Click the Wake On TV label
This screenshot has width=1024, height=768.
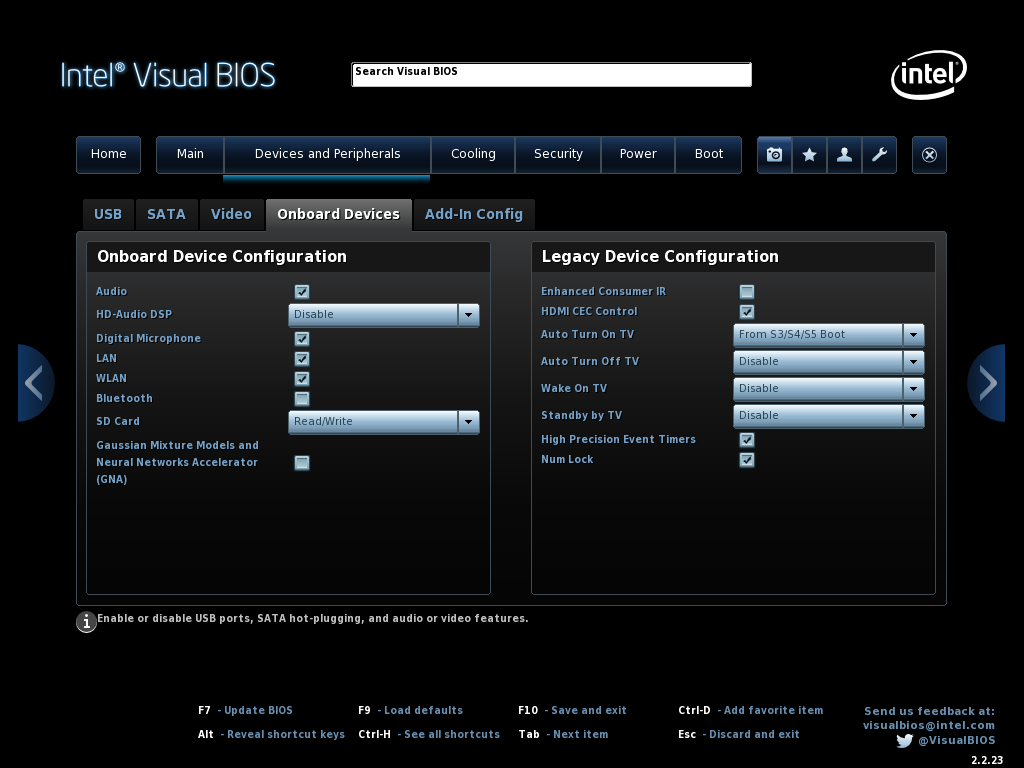point(574,388)
